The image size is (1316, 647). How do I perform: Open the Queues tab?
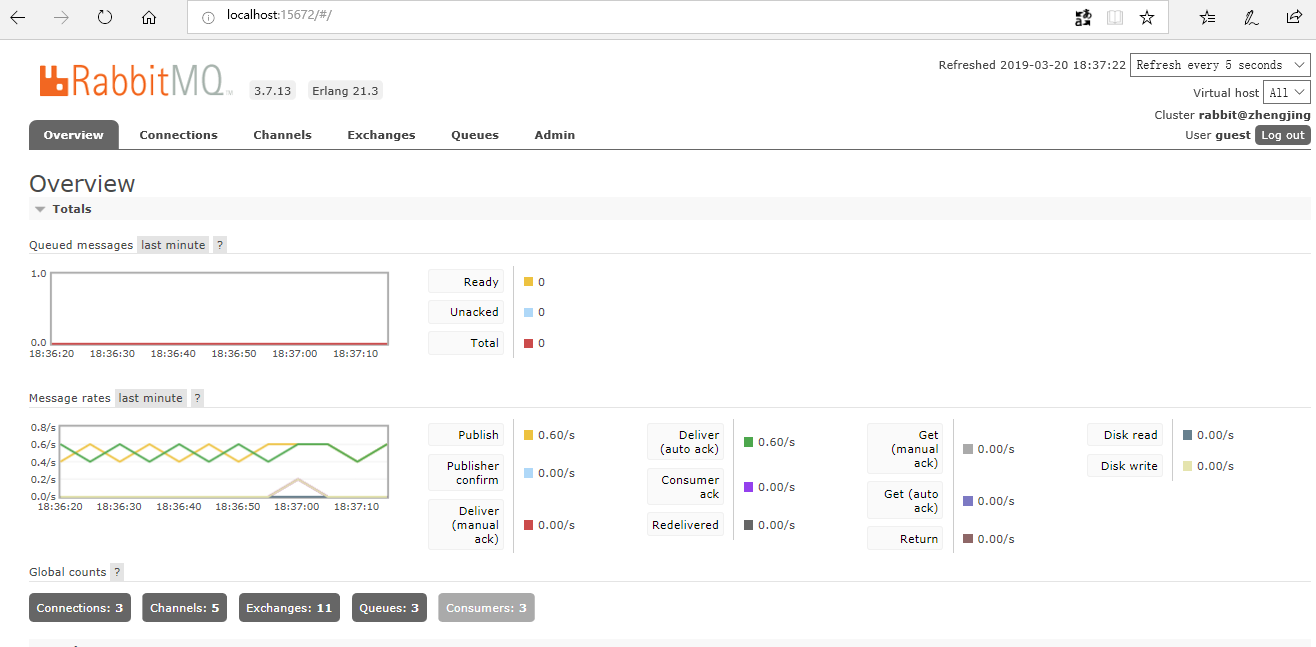point(474,135)
